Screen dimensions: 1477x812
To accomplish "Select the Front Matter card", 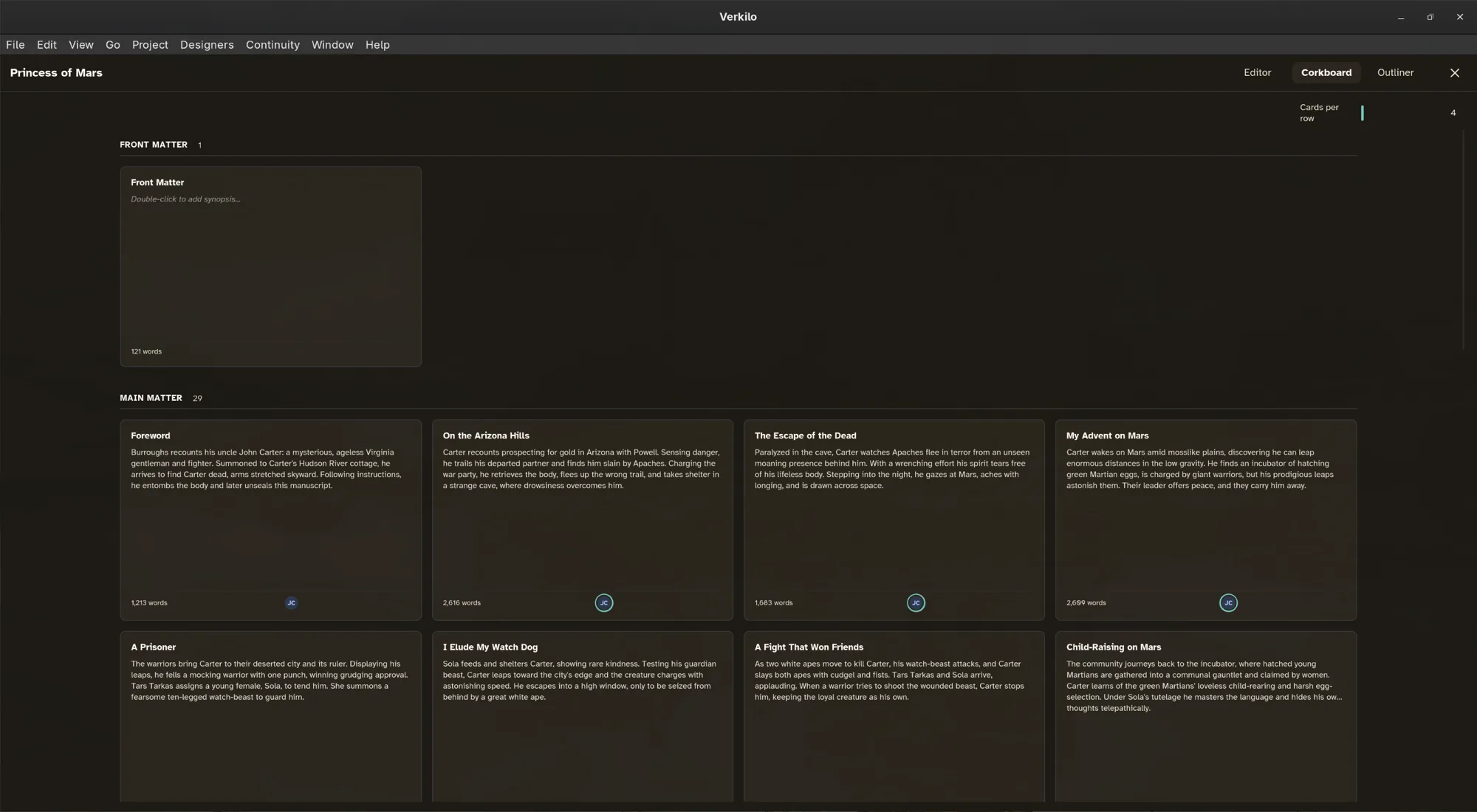I will (x=271, y=266).
